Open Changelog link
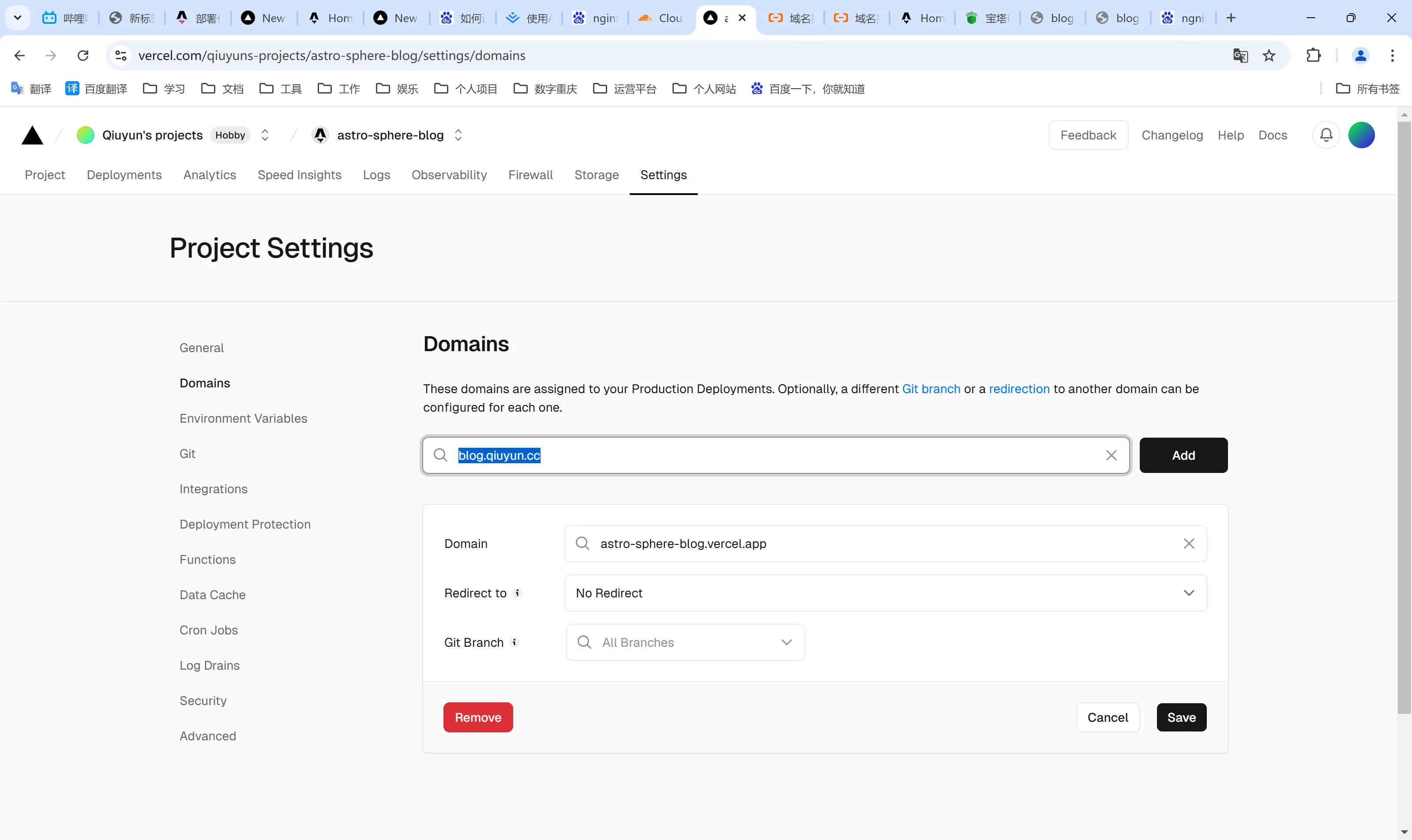 pyautogui.click(x=1172, y=135)
